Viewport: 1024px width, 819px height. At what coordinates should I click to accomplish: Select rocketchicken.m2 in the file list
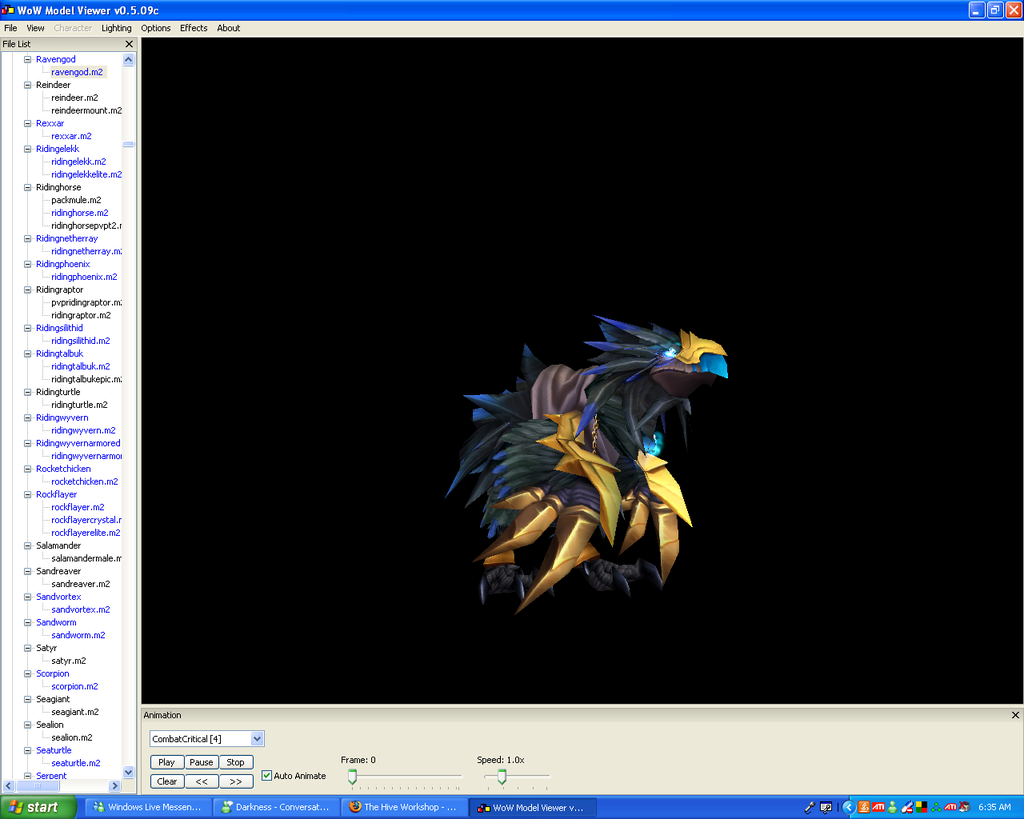[x=85, y=481]
